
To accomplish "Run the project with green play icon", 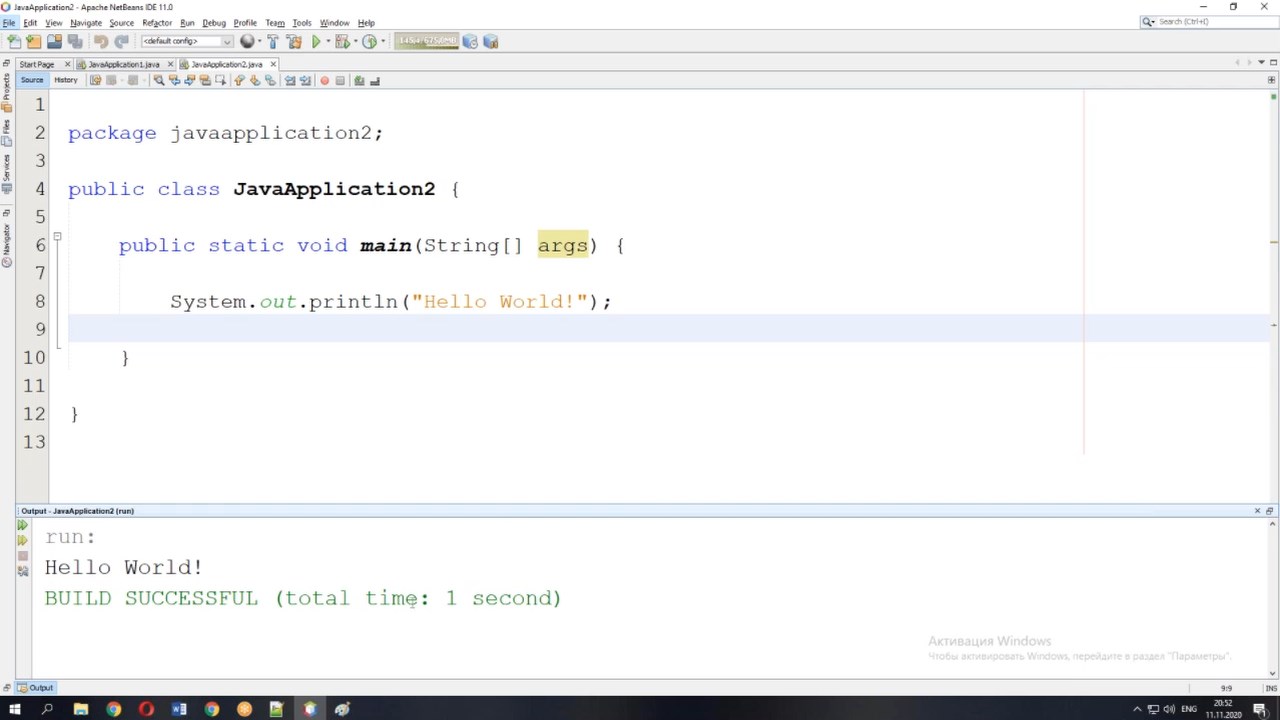I will pos(316,41).
